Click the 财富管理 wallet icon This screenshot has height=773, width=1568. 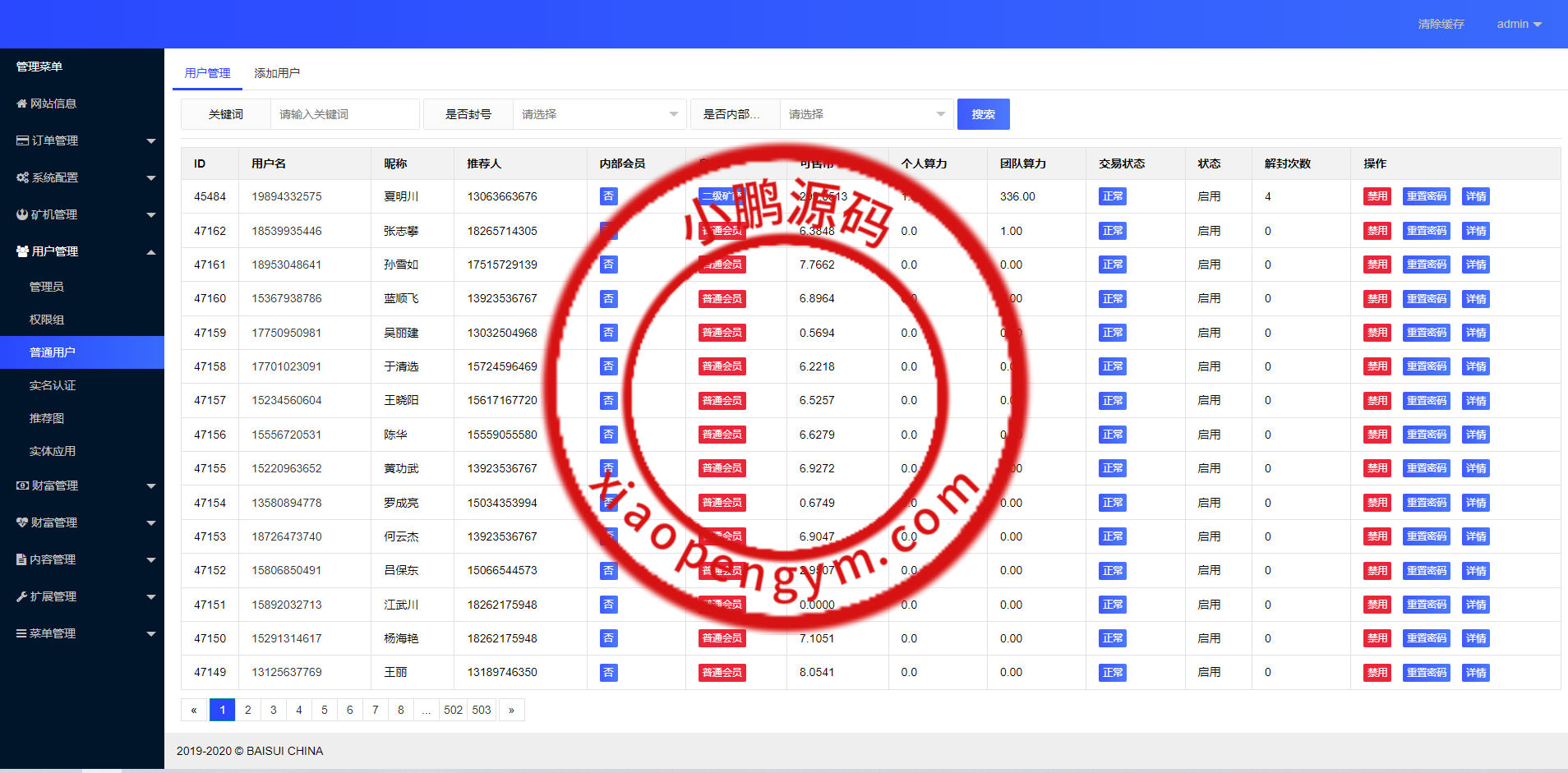[x=21, y=485]
